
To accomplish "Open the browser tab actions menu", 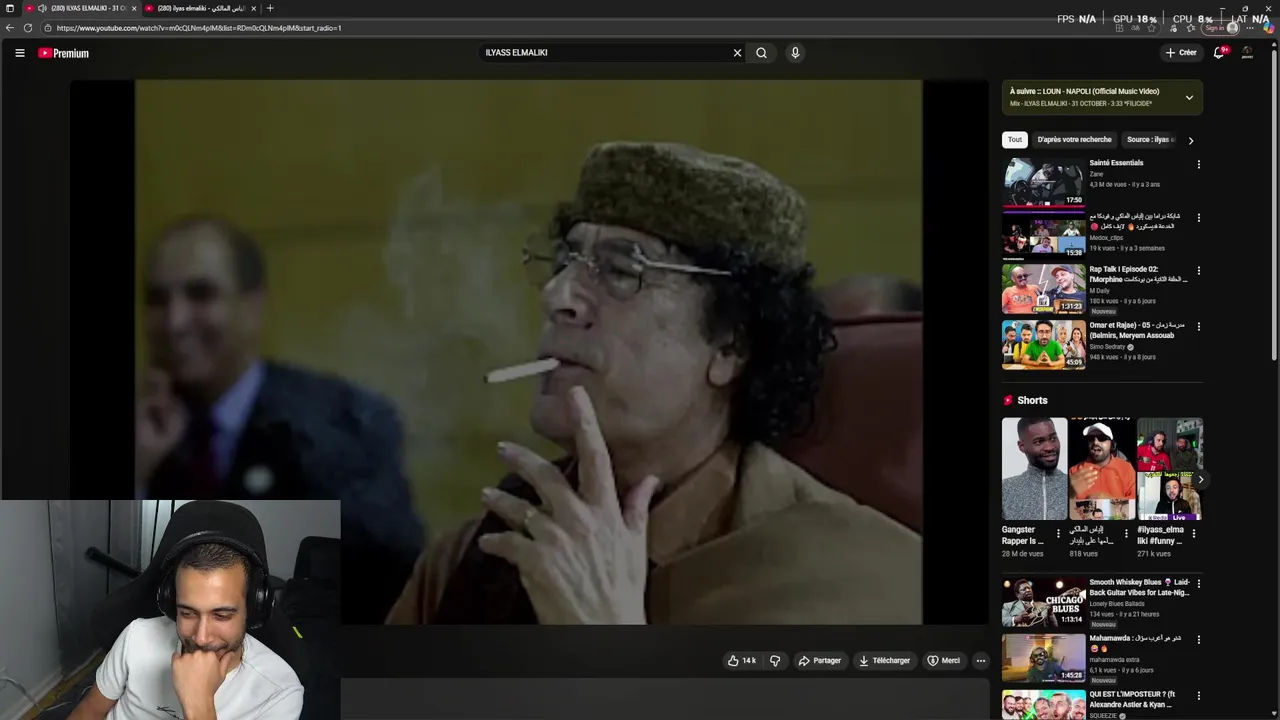I will coord(9,8).
